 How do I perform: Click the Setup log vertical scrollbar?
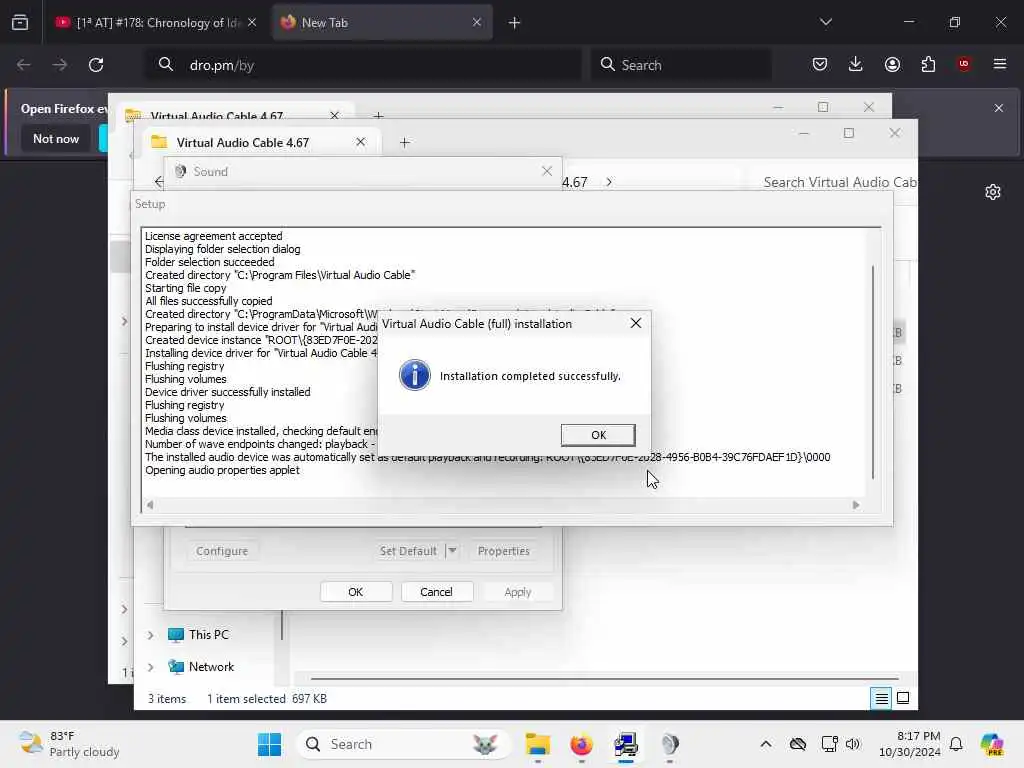click(872, 372)
